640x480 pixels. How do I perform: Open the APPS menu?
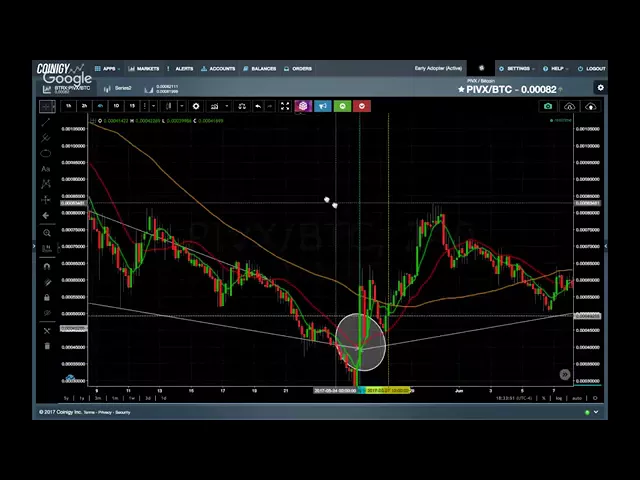107,69
